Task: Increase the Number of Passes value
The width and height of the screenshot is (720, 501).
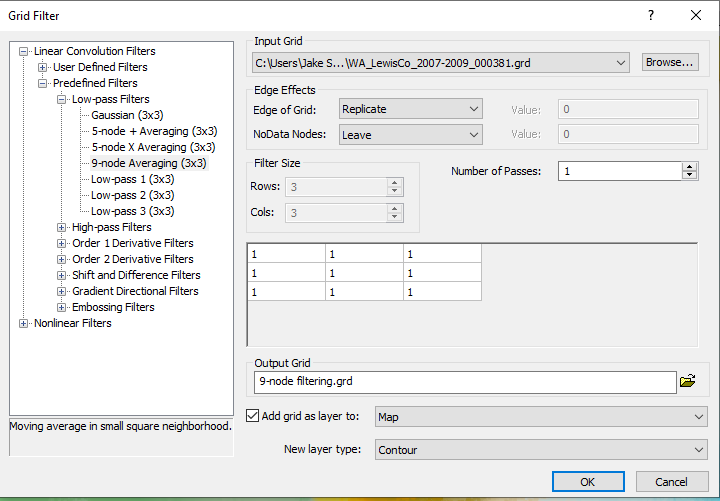Action: click(690, 167)
